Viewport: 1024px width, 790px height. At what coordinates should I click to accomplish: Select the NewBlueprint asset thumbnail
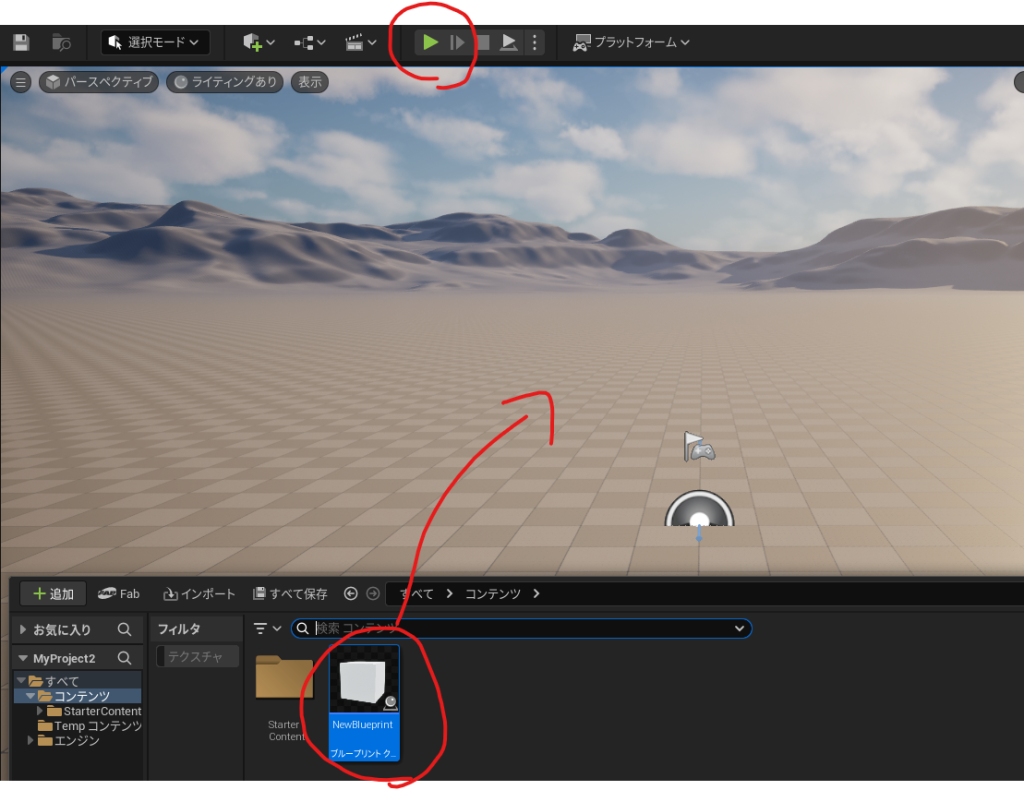364,685
